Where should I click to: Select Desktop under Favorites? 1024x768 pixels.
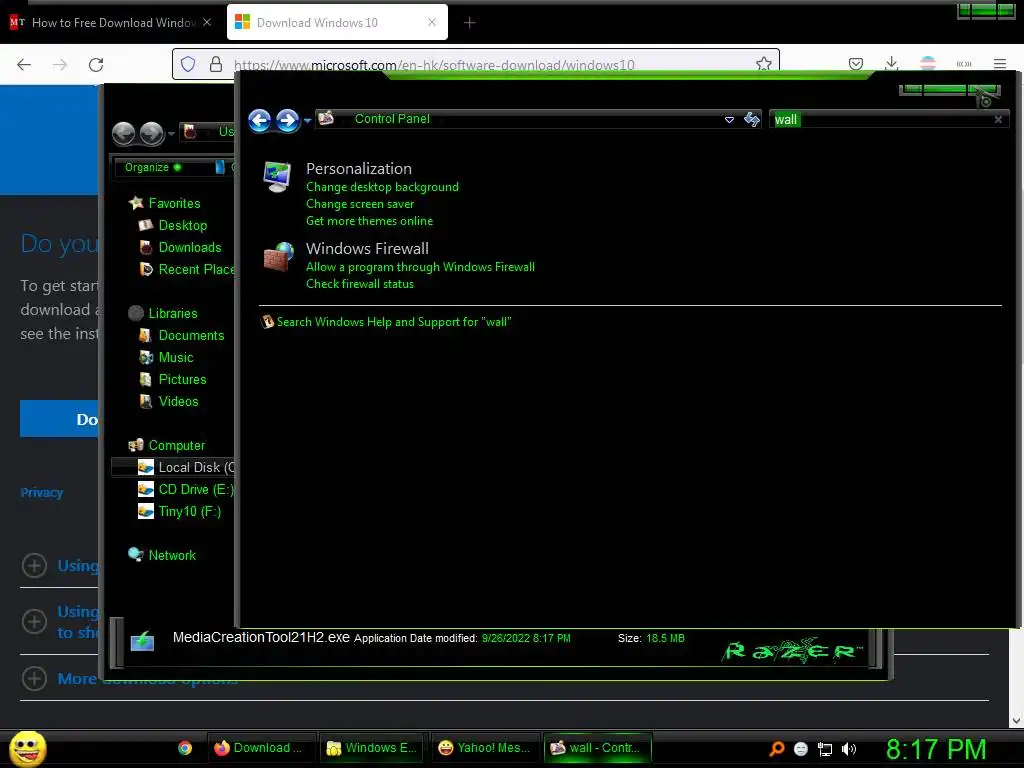182,225
